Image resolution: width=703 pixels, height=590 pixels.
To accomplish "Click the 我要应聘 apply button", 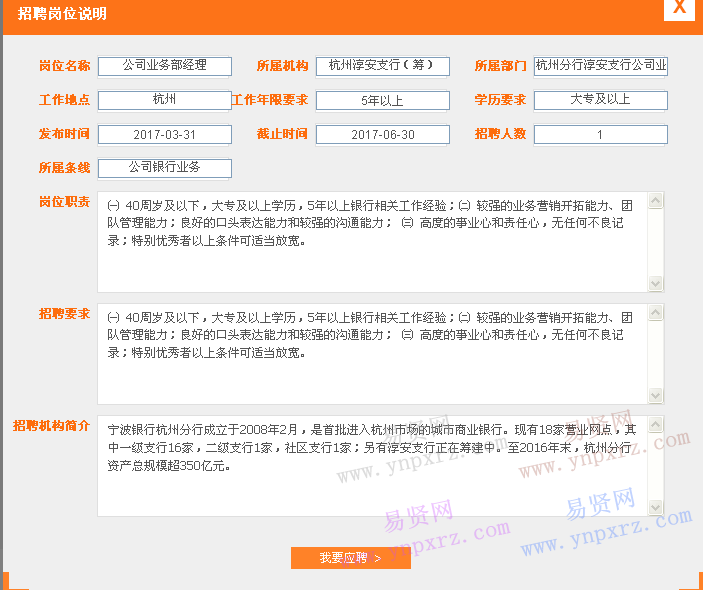I will (x=350, y=558).
